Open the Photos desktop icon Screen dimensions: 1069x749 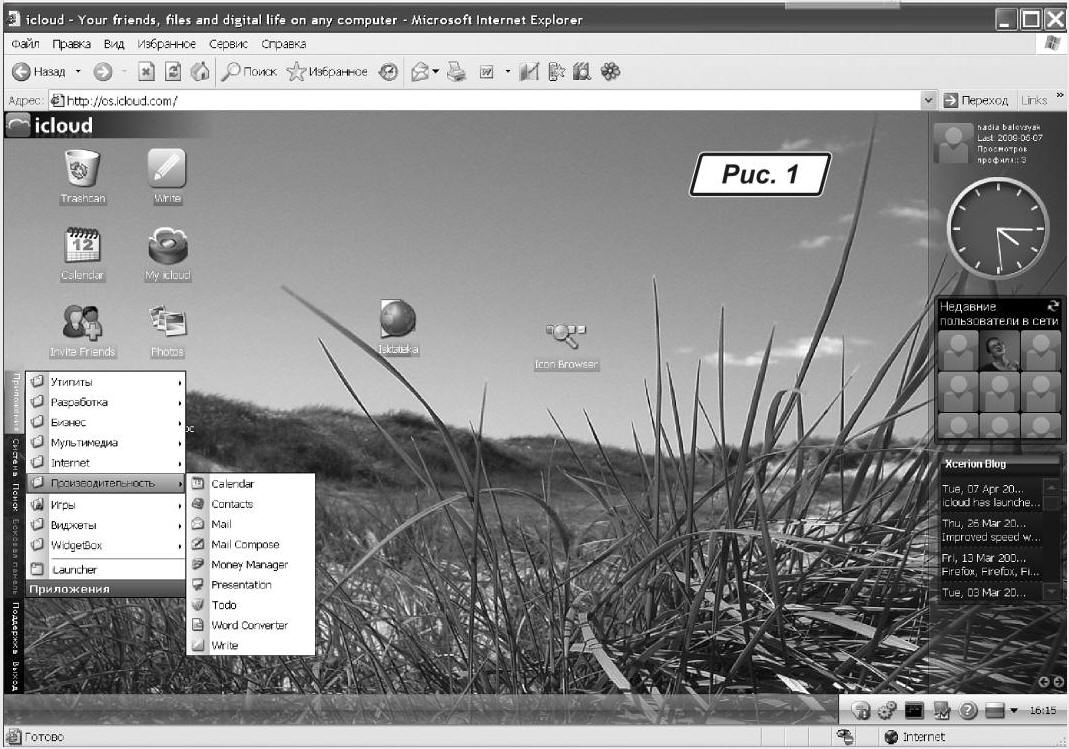(x=167, y=323)
